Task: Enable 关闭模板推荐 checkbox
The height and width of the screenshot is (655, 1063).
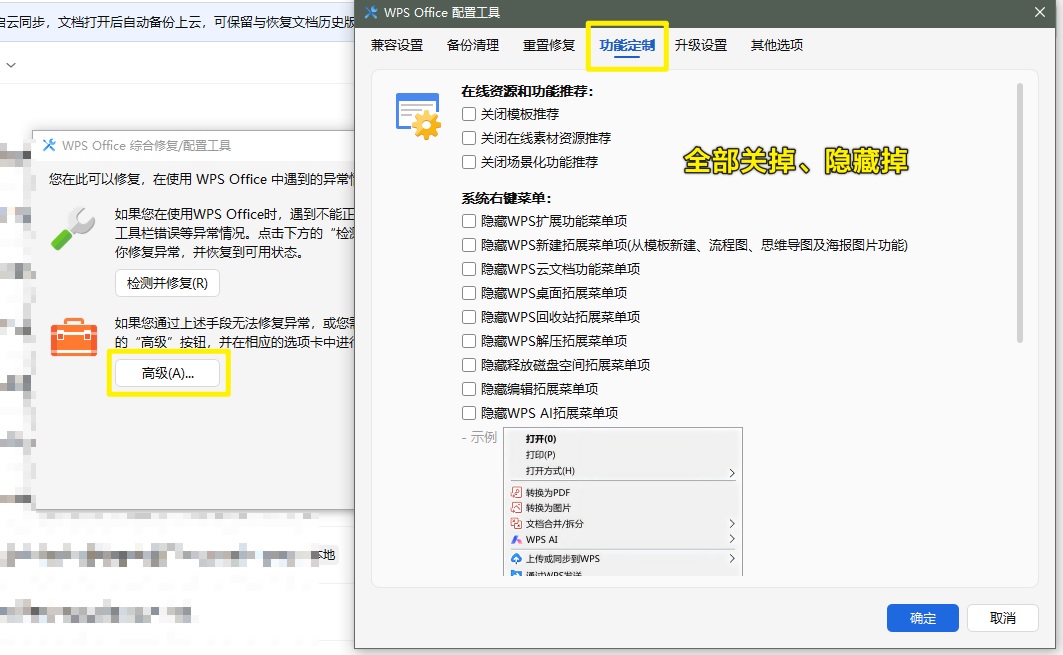Action: [x=468, y=114]
